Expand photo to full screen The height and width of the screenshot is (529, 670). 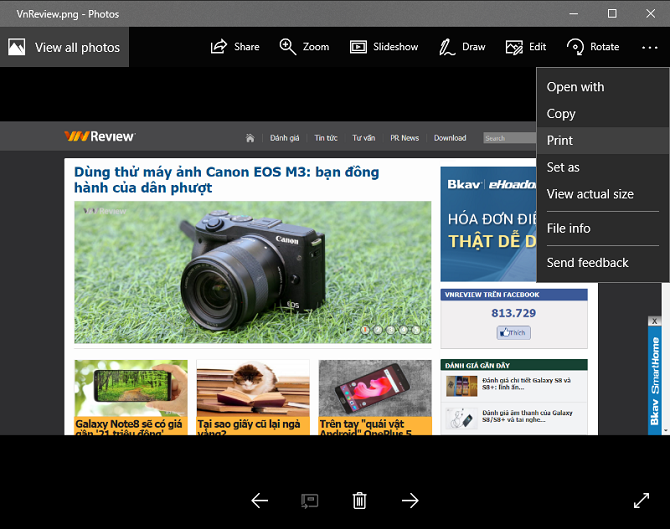pyautogui.click(x=642, y=501)
